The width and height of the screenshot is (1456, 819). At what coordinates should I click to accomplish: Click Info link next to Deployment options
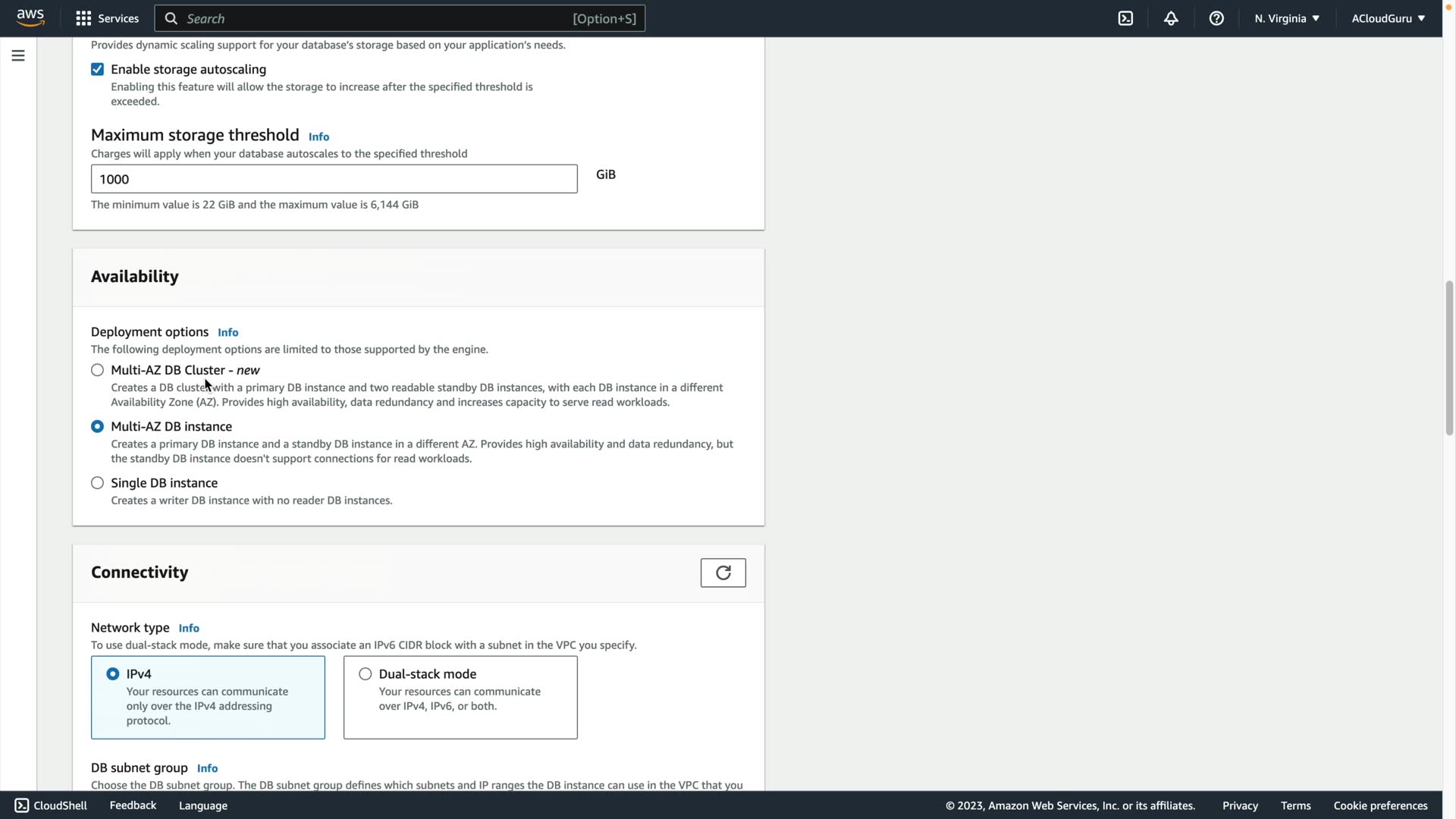click(x=227, y=332)
